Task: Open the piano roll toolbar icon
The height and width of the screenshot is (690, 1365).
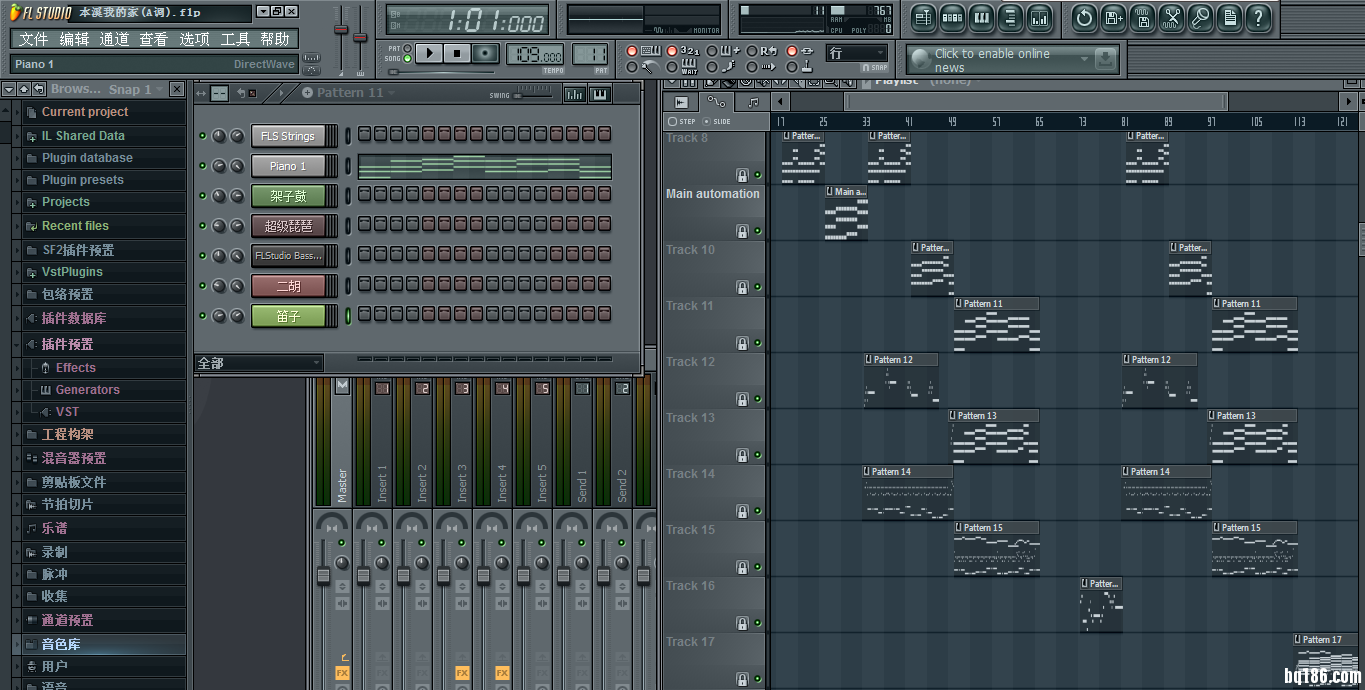Action: click(x=981, y=18)
